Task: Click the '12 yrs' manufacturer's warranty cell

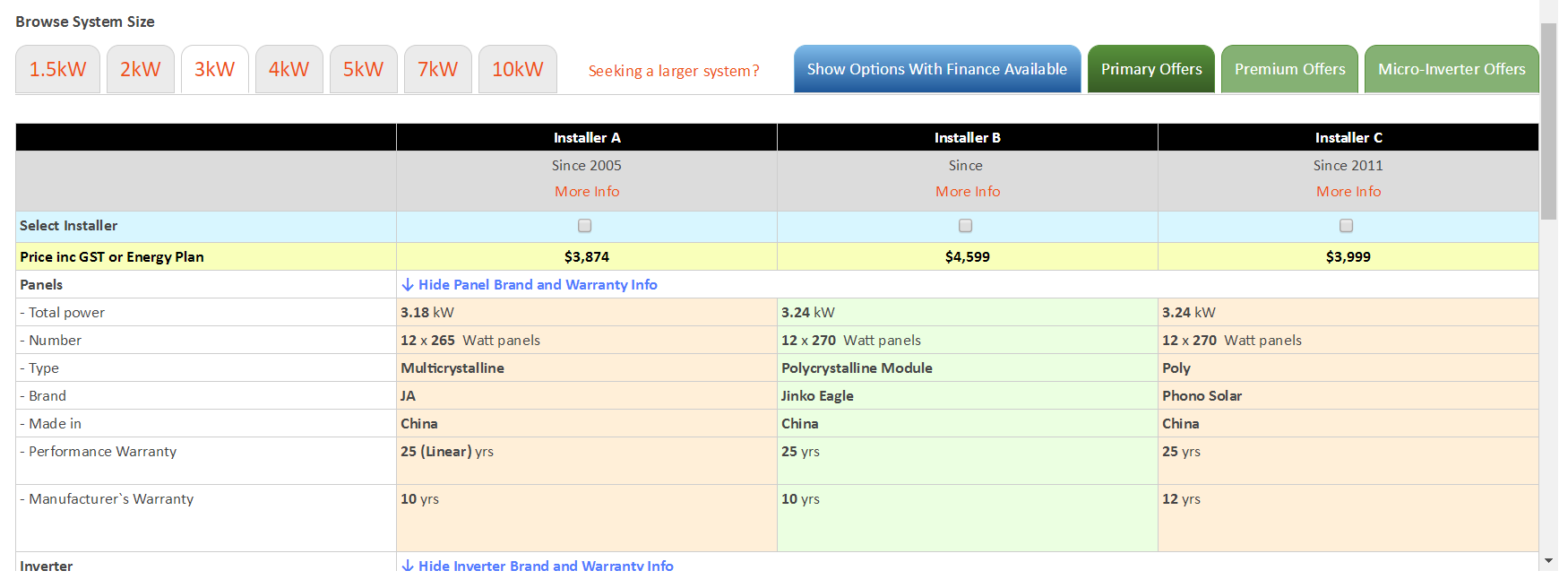Action: click(1348, 518)
